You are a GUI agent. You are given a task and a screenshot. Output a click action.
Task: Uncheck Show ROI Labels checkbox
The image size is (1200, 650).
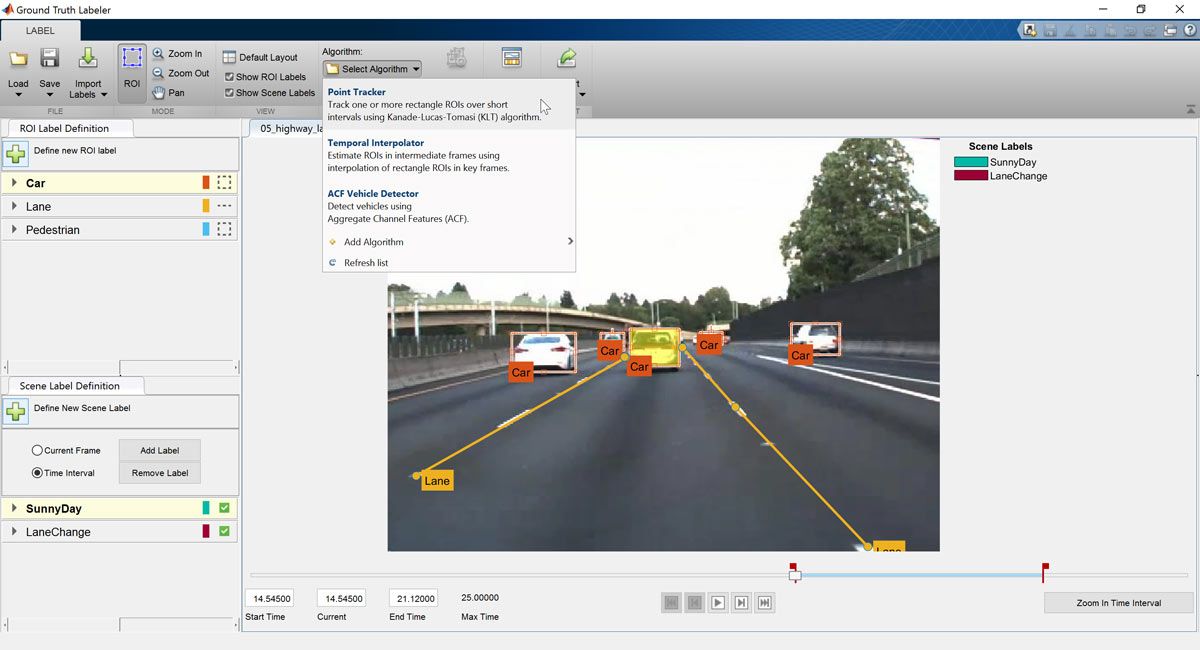point(229,77)
